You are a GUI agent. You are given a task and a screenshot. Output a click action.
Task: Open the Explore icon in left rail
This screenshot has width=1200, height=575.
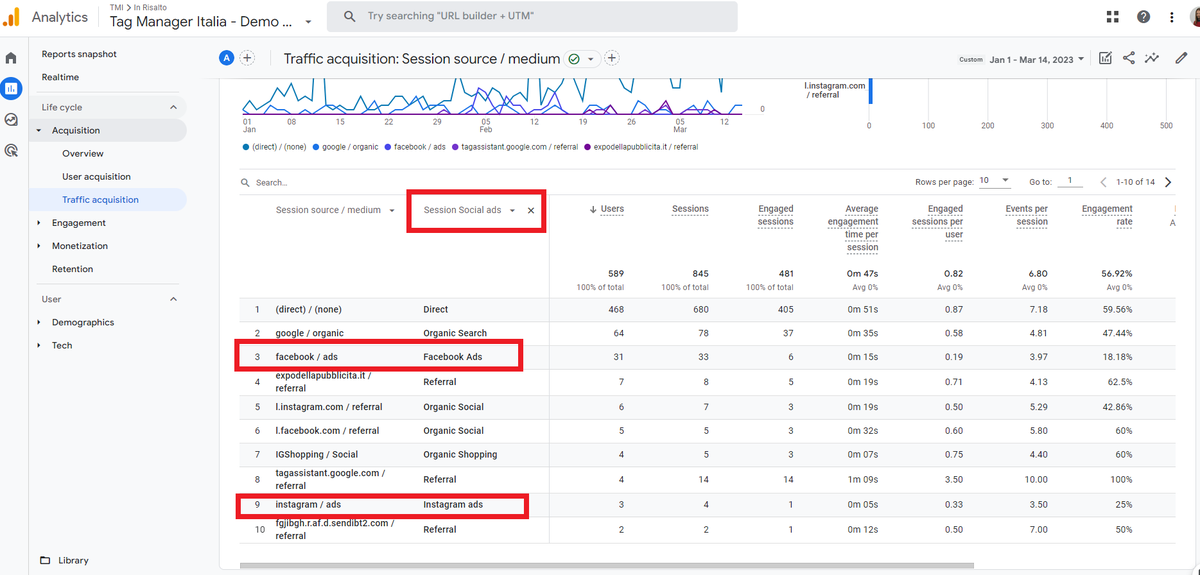11,120
